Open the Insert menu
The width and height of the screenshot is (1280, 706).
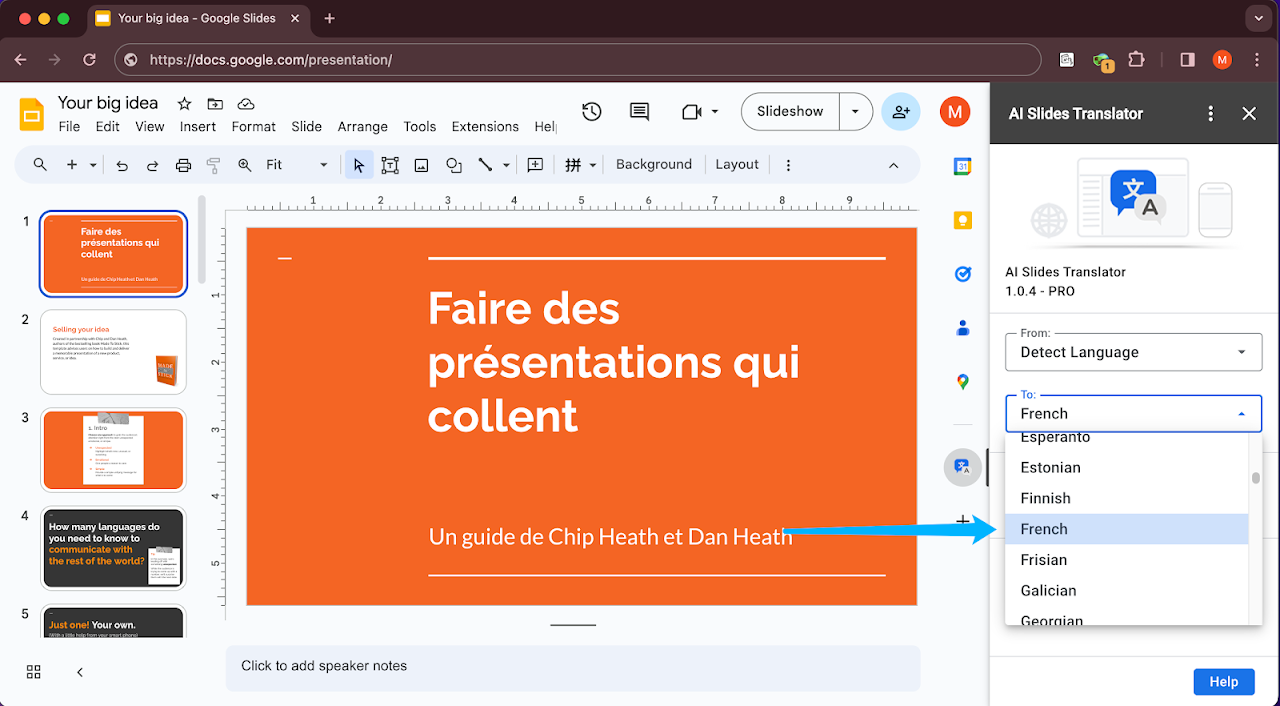tap(198, 127)
